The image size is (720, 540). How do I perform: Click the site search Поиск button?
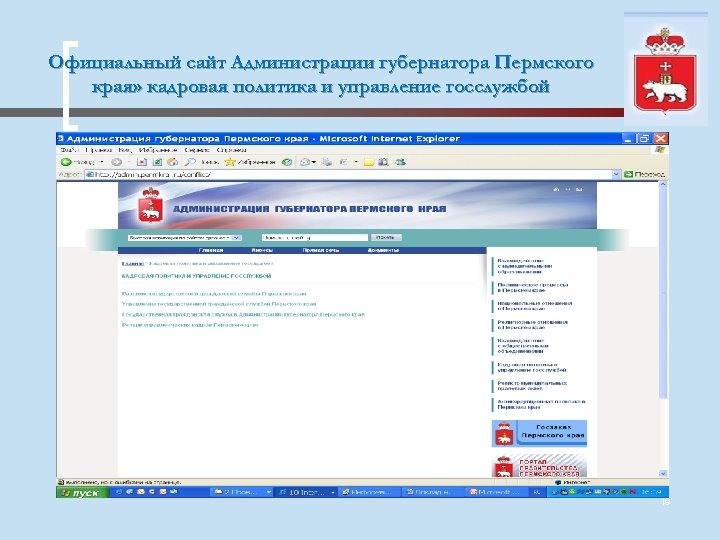386,237
